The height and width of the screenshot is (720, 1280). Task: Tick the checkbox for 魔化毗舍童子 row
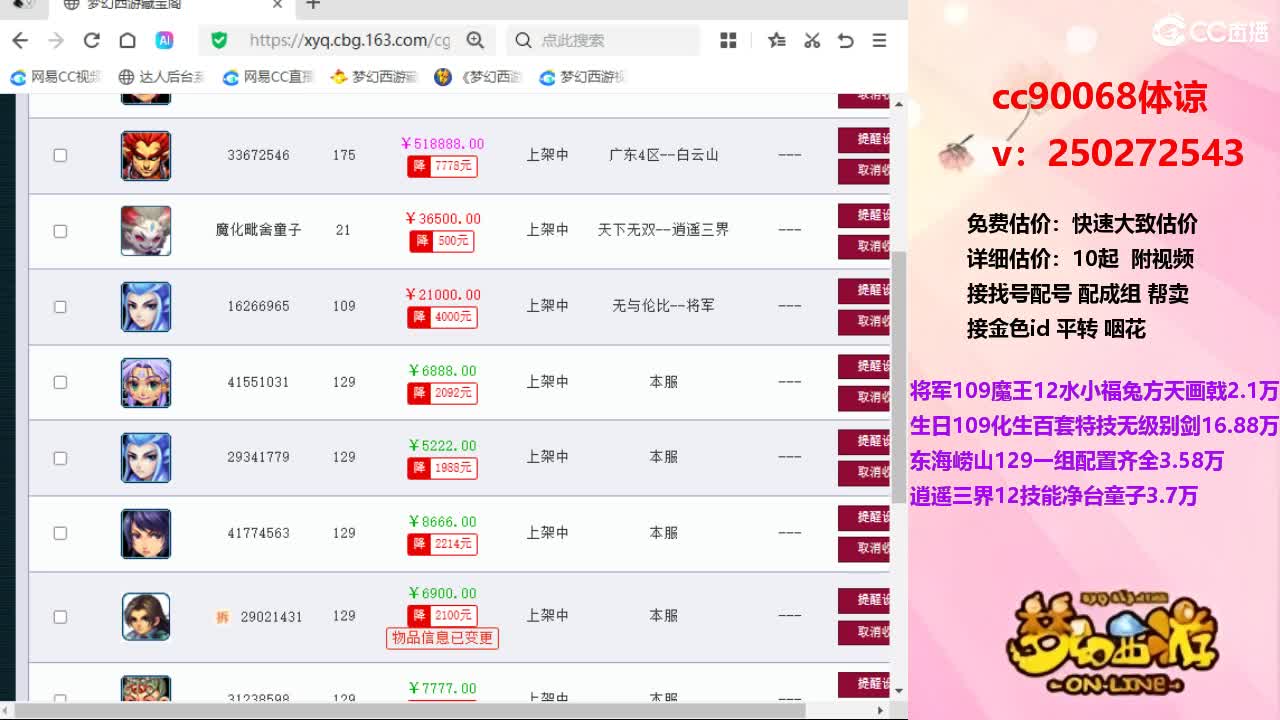[x=60, y=231]
